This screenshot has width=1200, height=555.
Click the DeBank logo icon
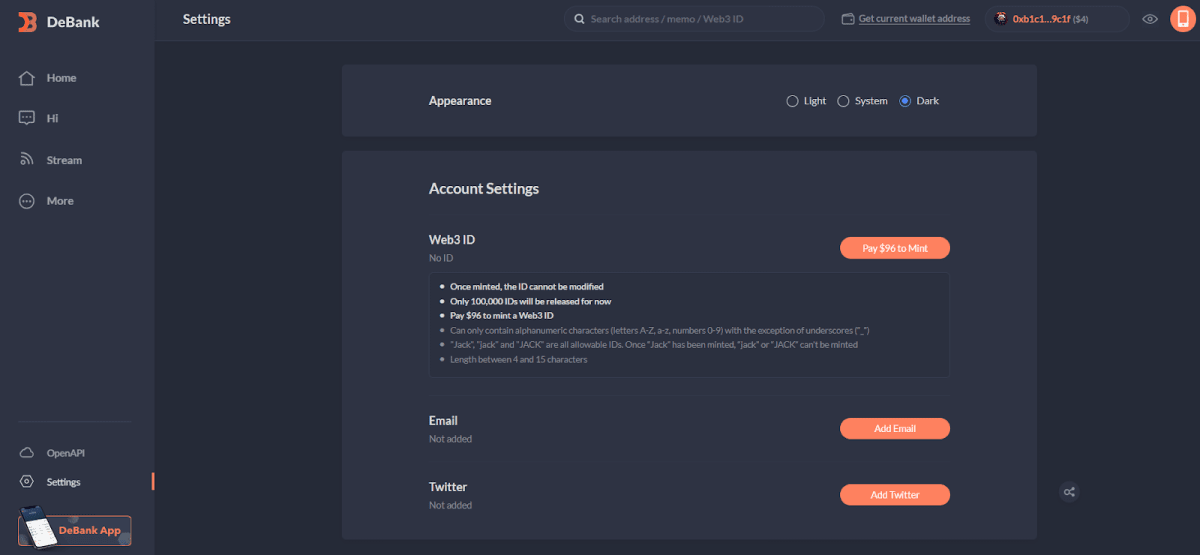tap(27, 20)
